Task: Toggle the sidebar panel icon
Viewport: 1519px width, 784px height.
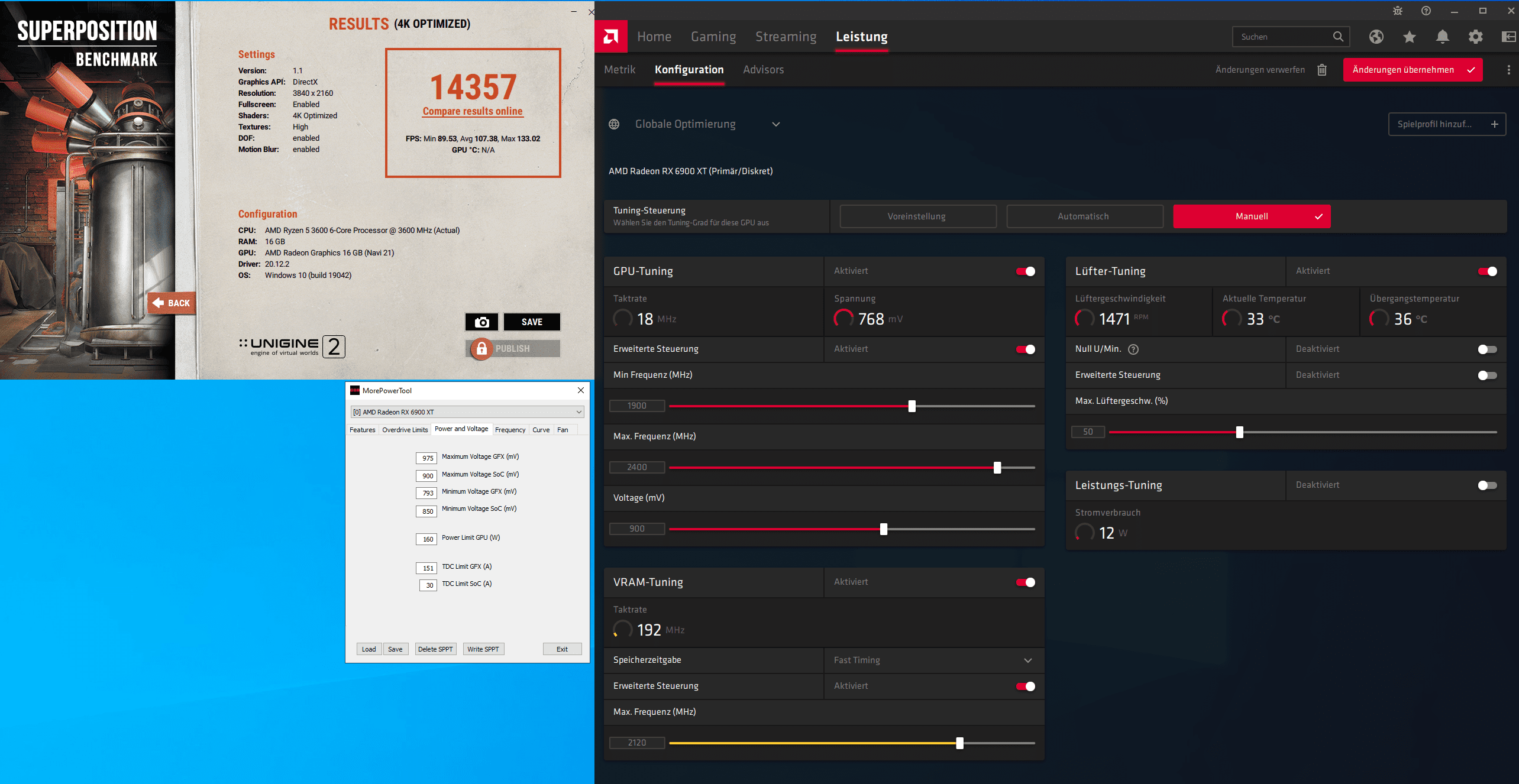Action: [1509, 37]
